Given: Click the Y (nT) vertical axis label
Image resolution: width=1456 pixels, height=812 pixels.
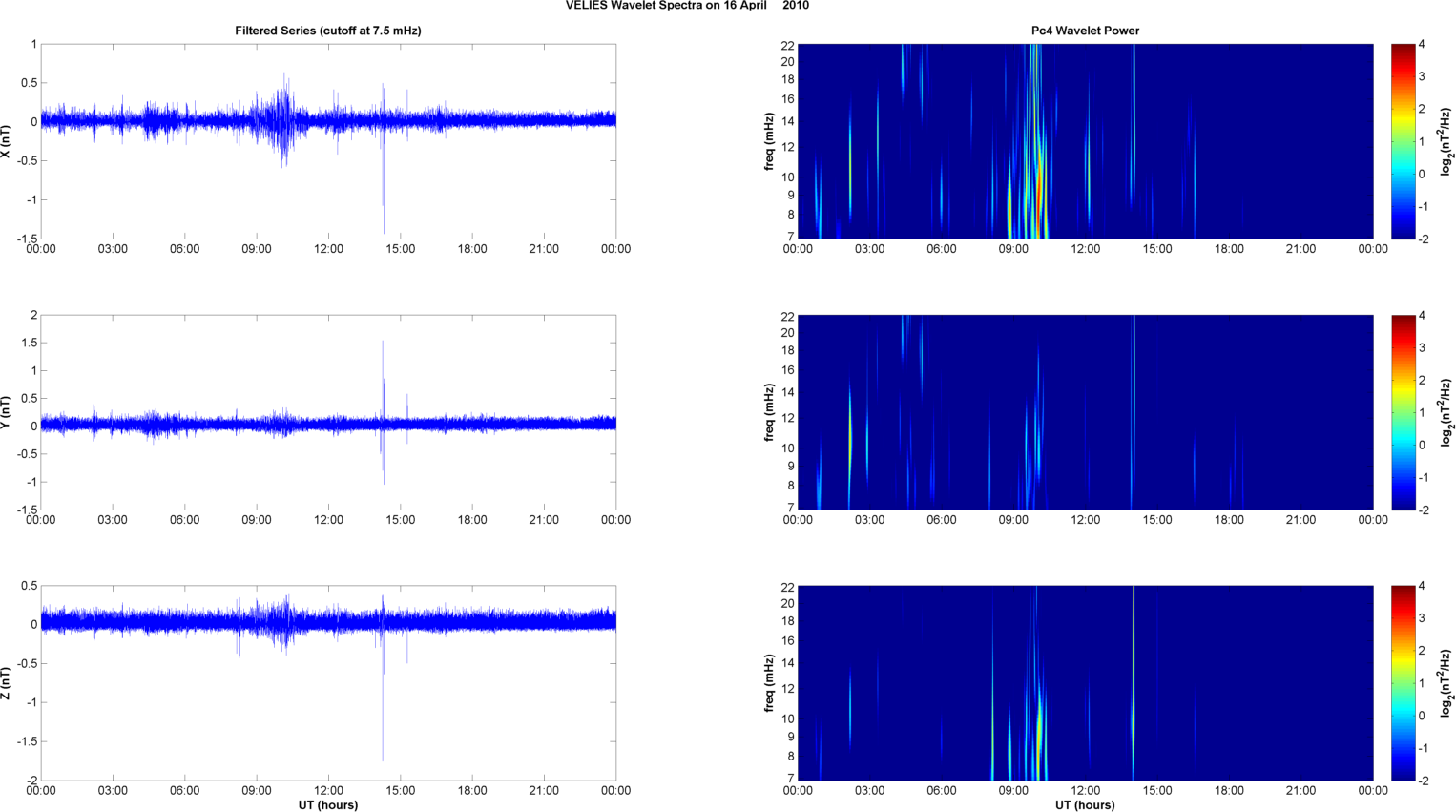Looking at the screenshot, I should pos(6,412).
